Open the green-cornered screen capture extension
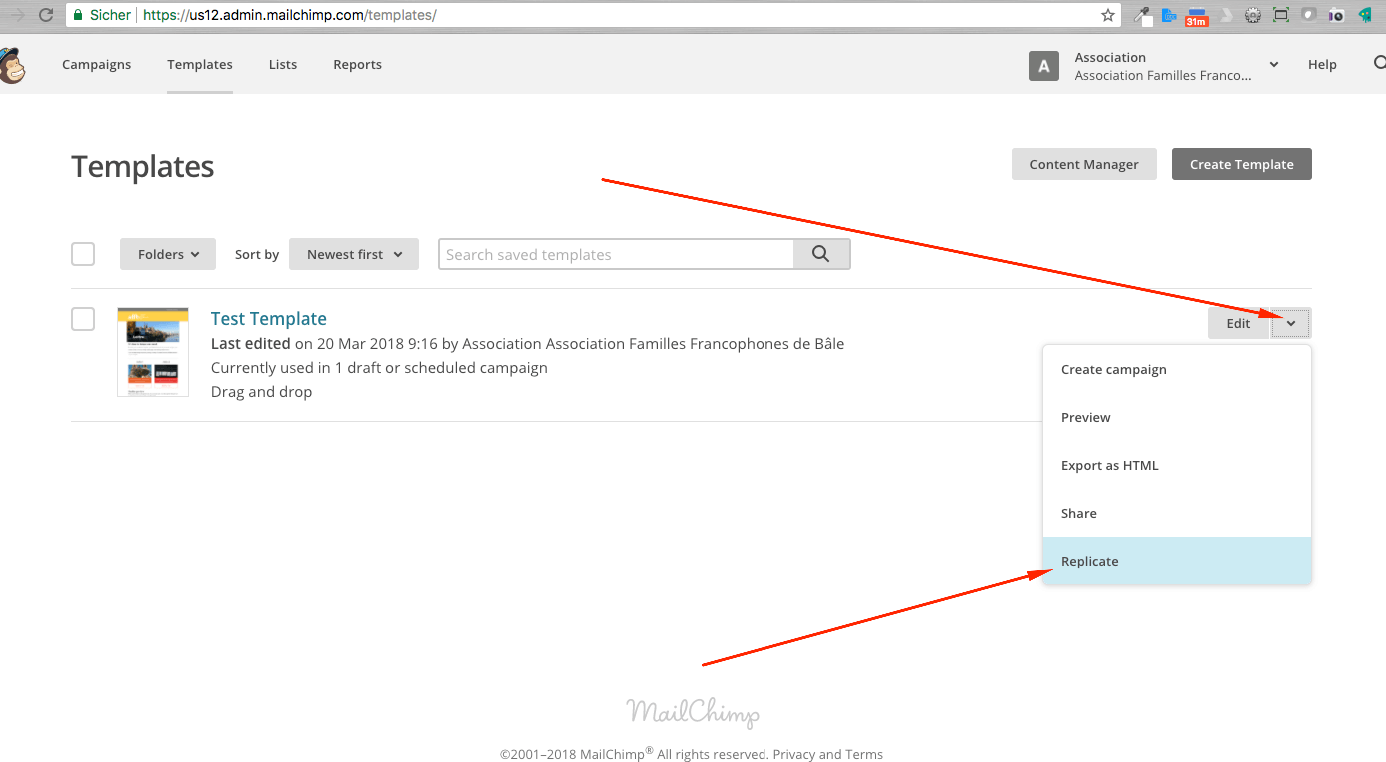1386x762 pixels. 1281,15
